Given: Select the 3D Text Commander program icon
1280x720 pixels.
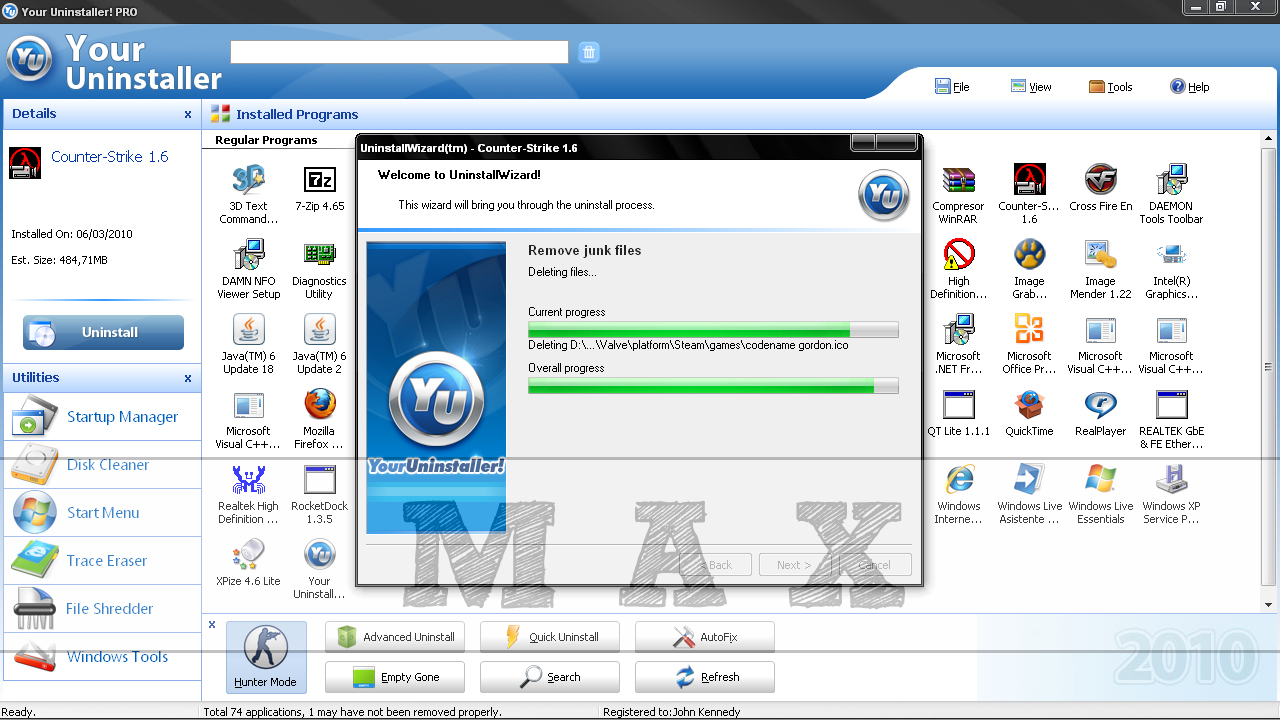Looking at the screenshot, I should click(x=248, y=180).
